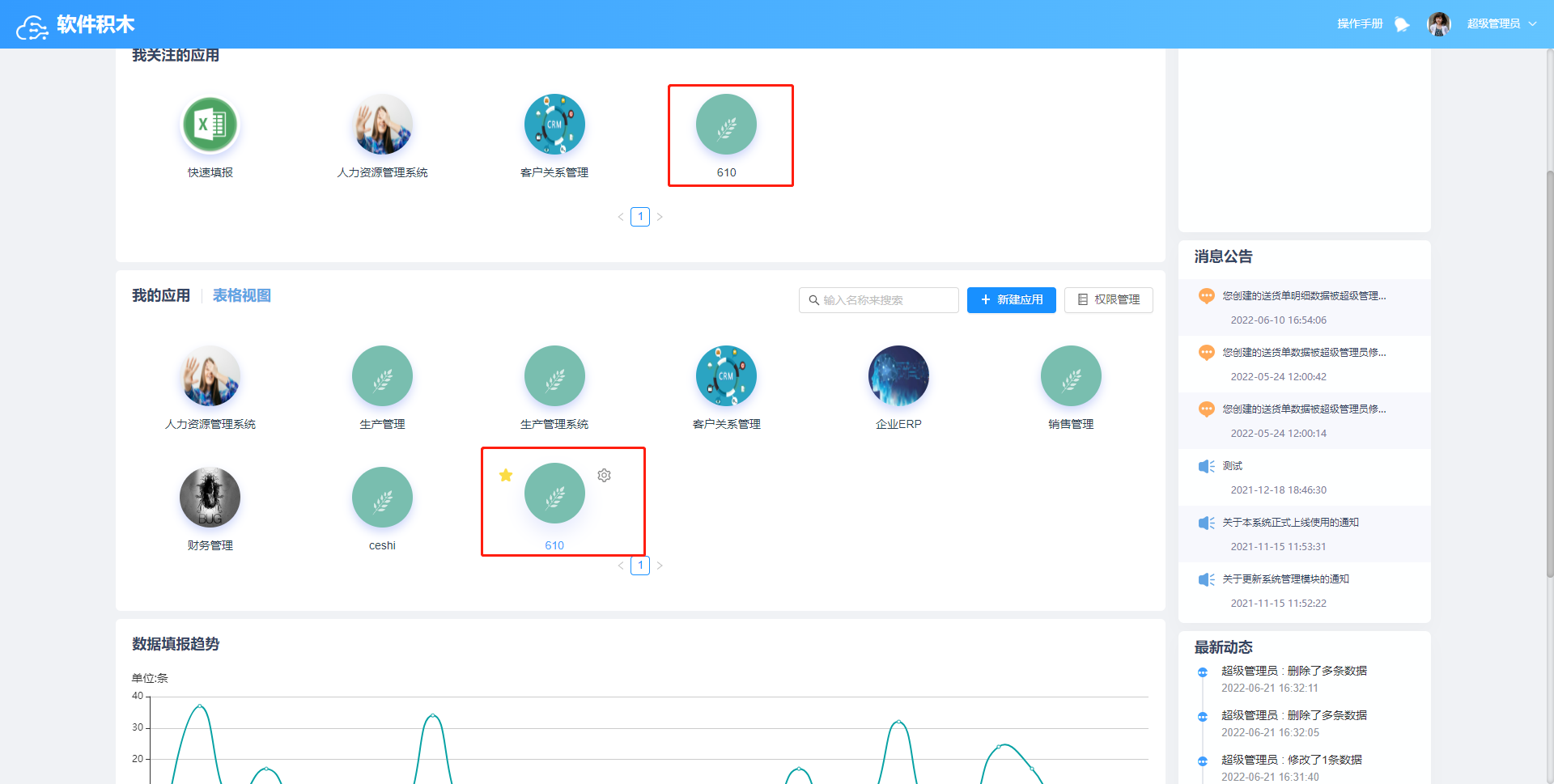Image resolution: width=1554 pixels, height=784 pixels.
Task: Open message dated 2022-05-24 12:00:14
Action: pos(1304,421)
